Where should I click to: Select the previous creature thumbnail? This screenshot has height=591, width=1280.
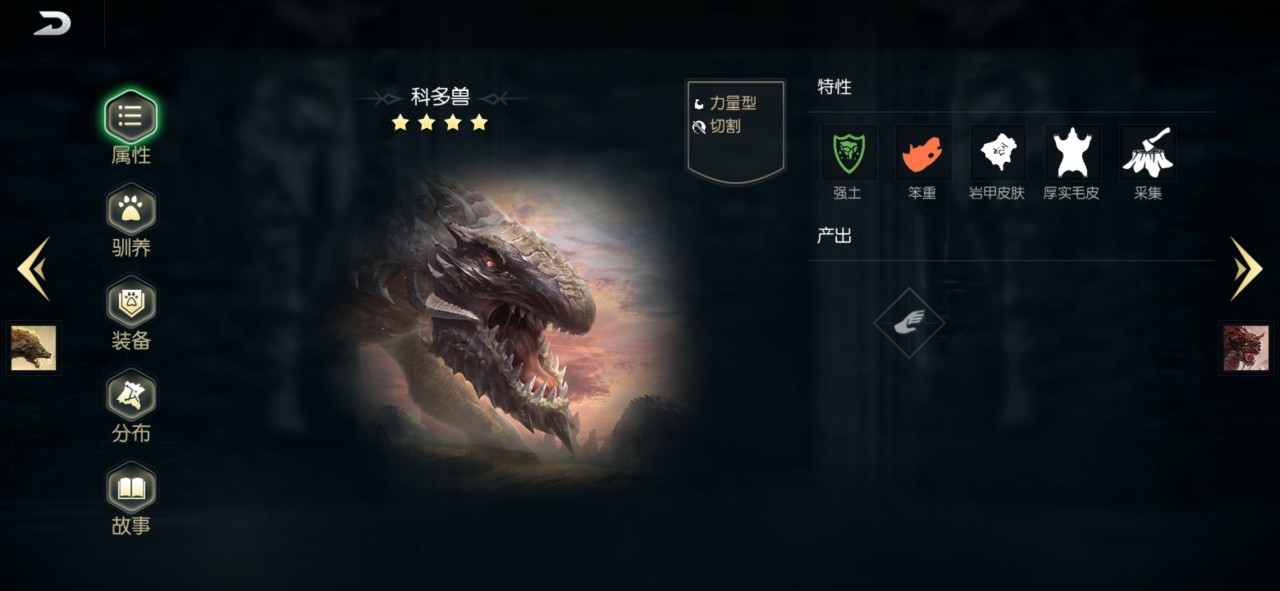pos(33,348)
